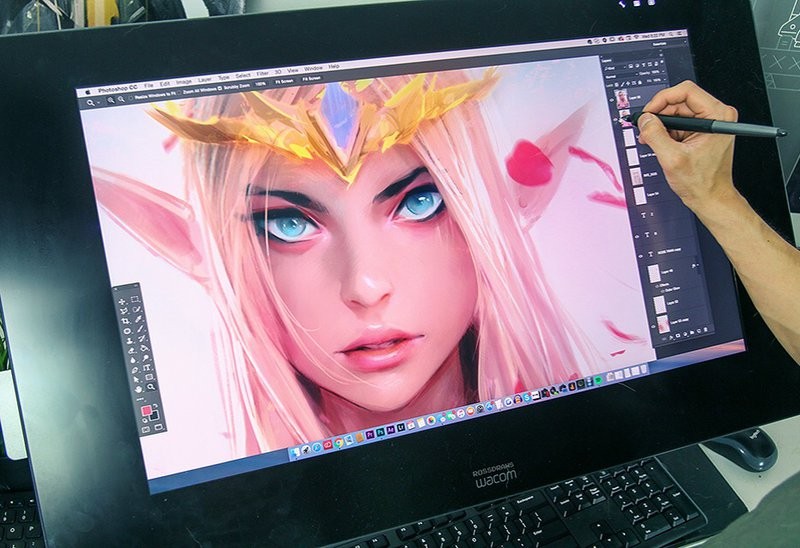Open the Edit menu
Viewport: 800px width, 548px height.
click(x=165, y=83)
